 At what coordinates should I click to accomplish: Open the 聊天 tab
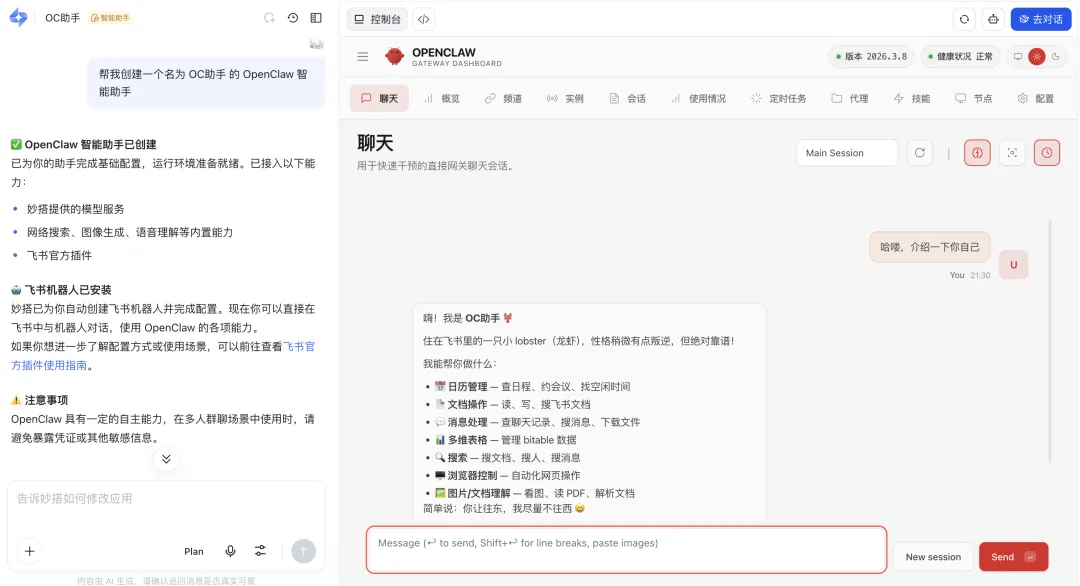(380, 98)
